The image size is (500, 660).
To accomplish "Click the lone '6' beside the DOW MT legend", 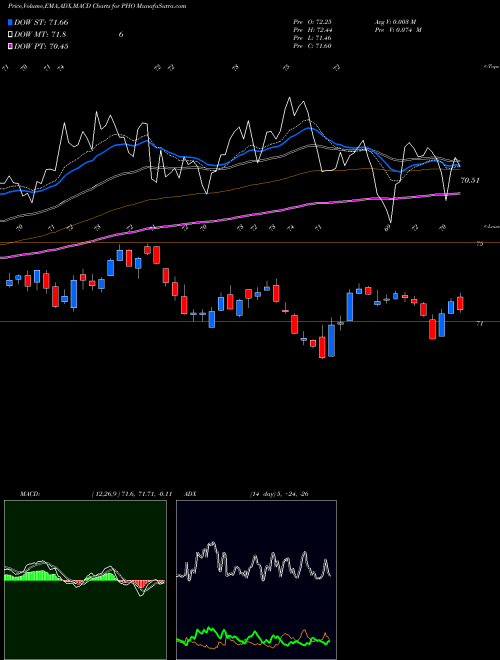I will point(121,35).
